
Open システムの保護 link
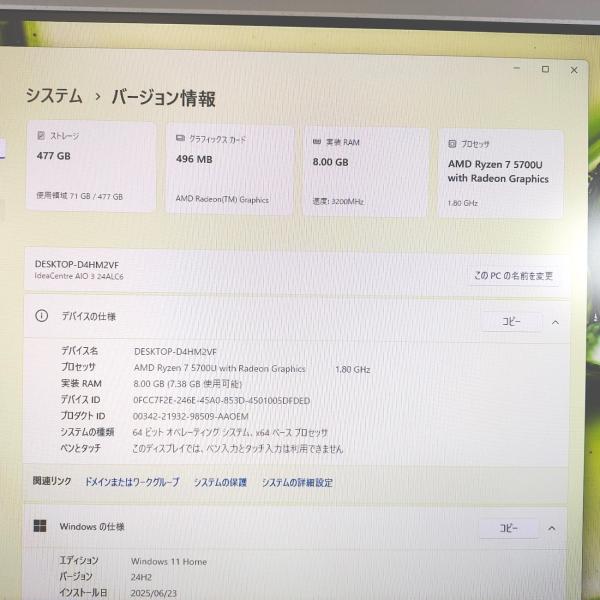(220, 483)
